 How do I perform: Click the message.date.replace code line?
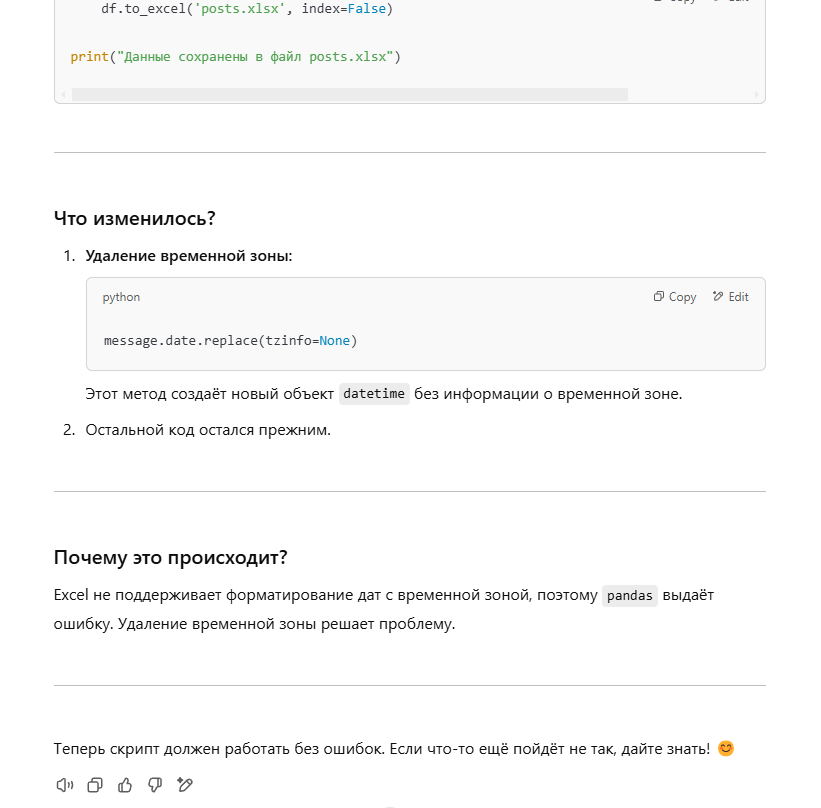point(230,341)
